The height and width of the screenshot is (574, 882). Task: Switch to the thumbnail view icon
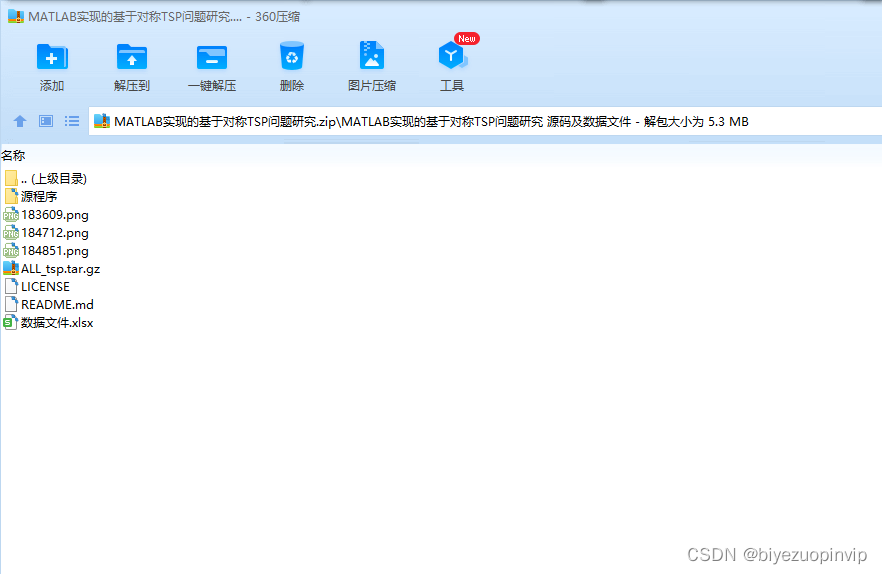46,121
